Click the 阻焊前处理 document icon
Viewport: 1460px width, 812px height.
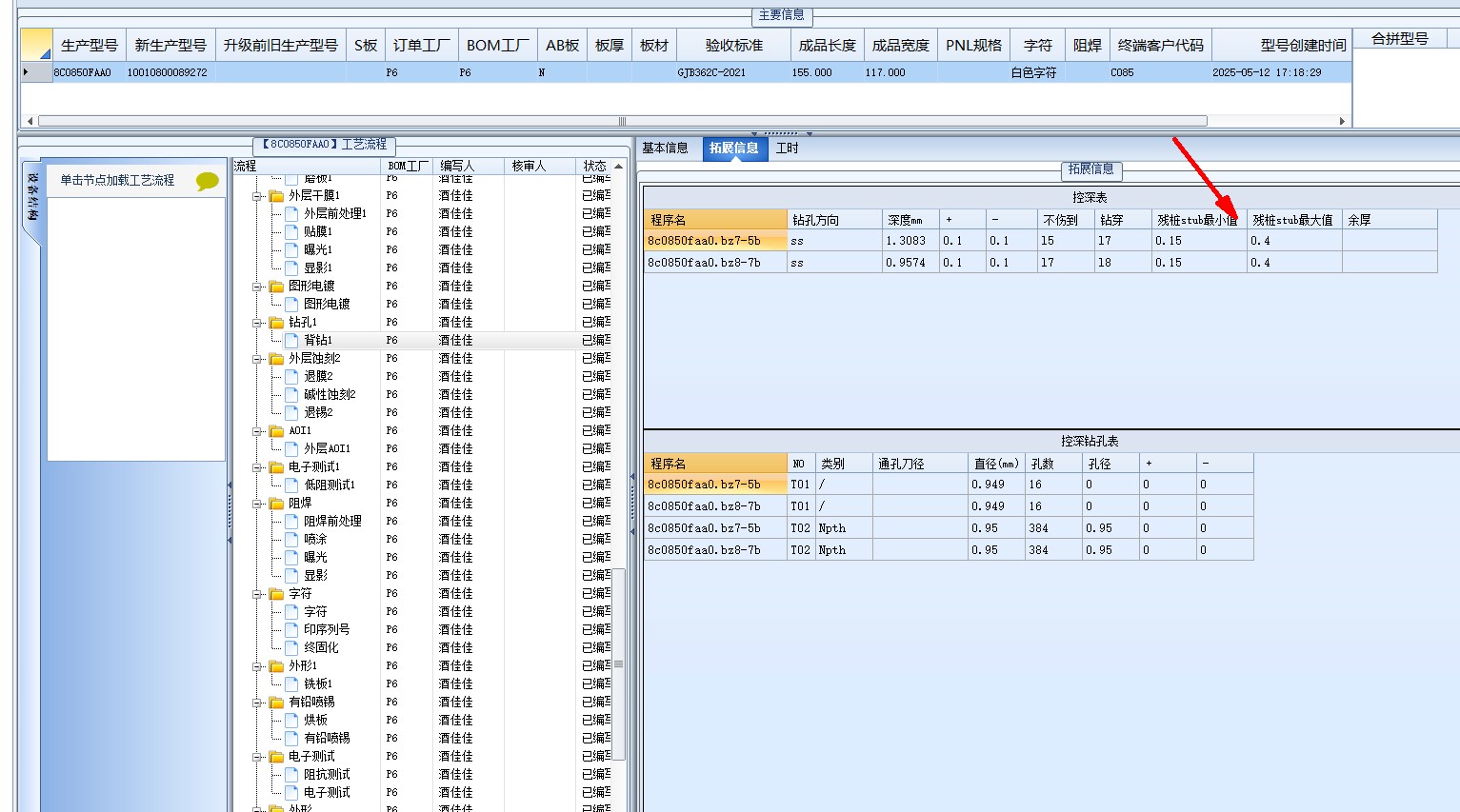point(292,521)
